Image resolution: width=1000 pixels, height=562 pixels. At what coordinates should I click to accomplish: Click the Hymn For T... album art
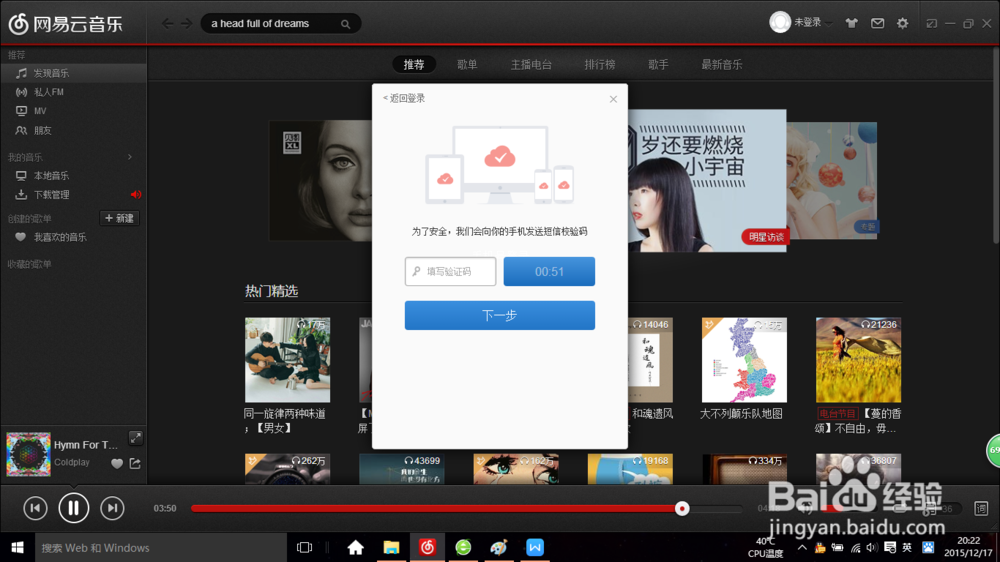pyautogui.click(x=28, y=454)
